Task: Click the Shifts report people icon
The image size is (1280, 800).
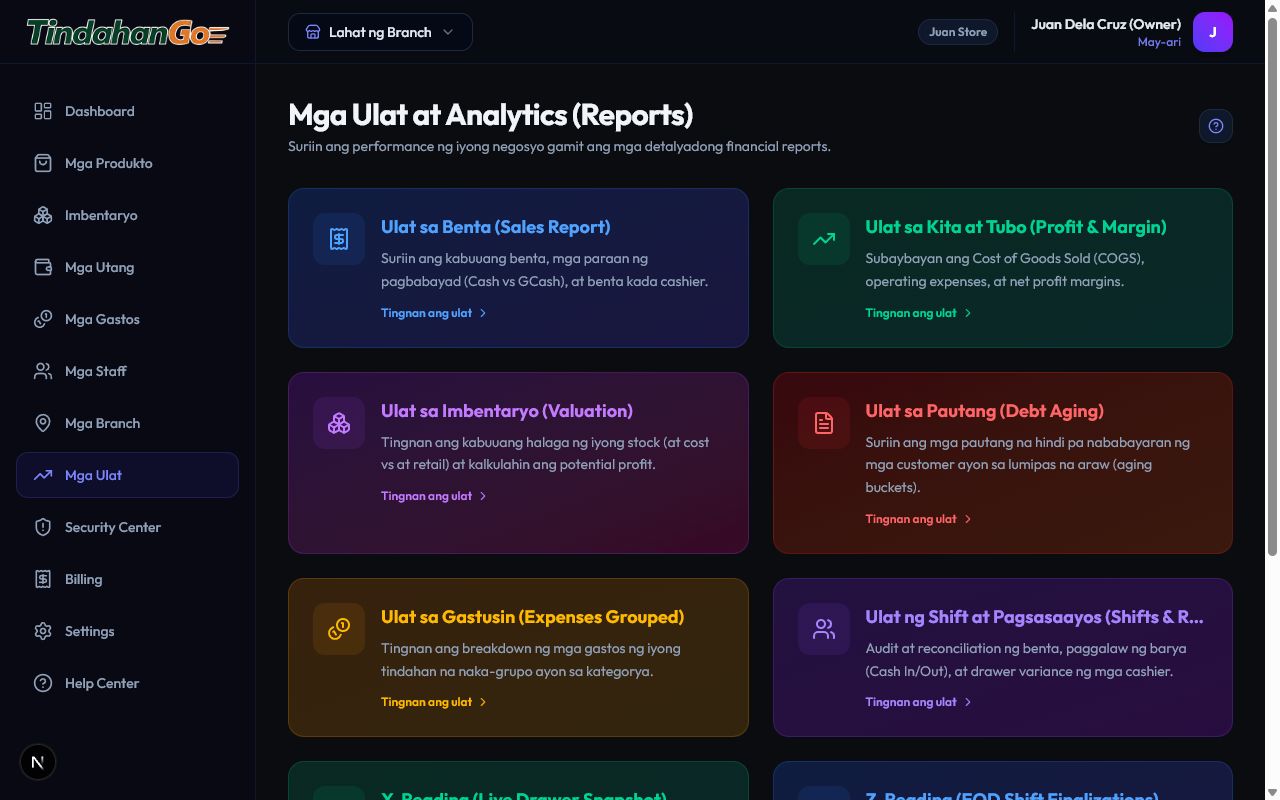Action: (824, 629)
